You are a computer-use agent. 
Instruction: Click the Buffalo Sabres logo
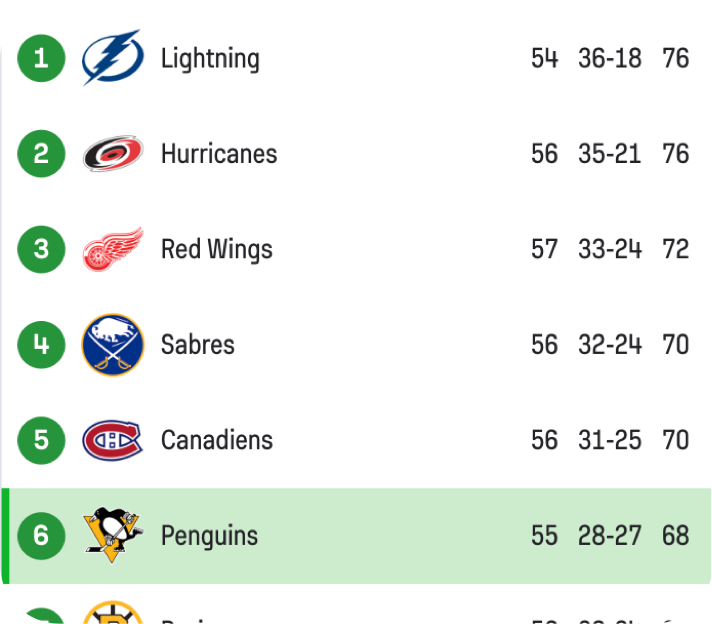(112, 345)
